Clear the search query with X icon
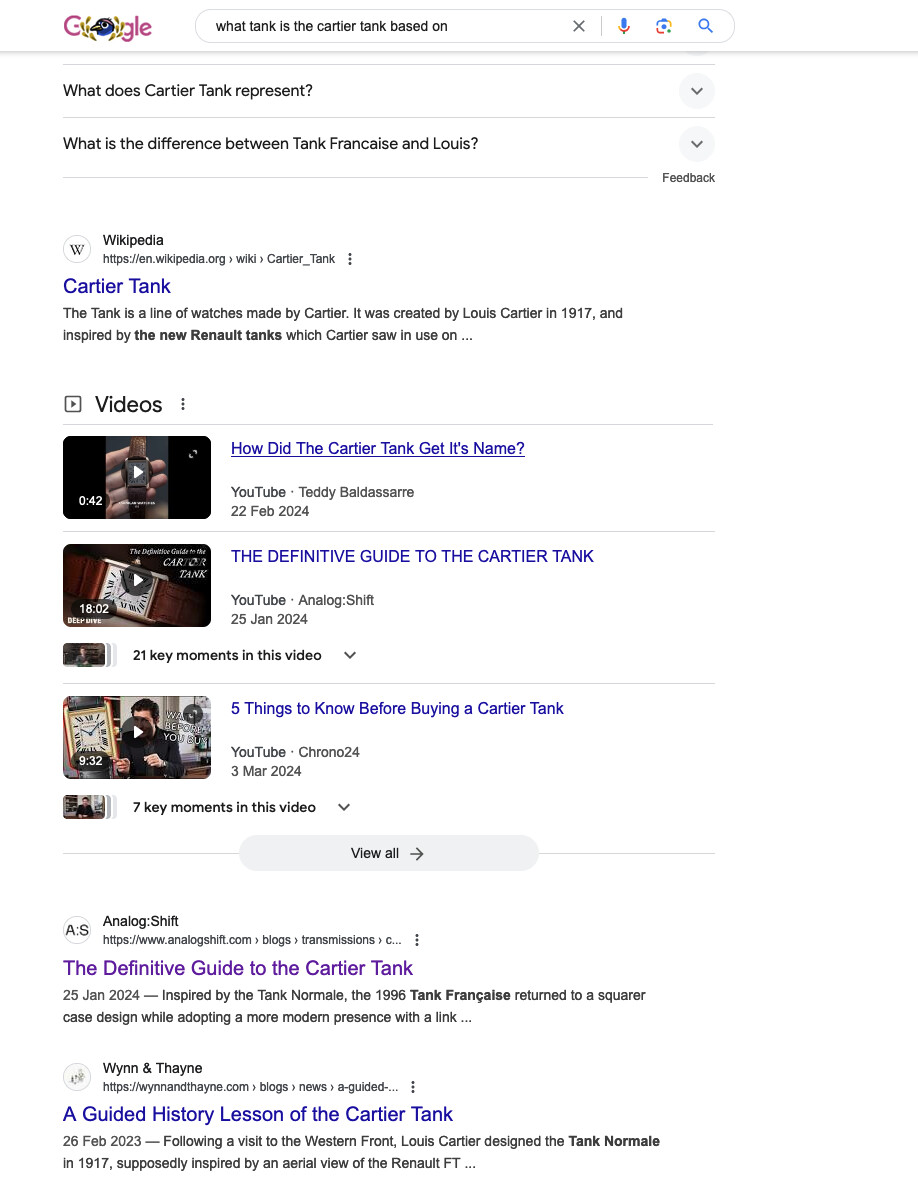This screenshot has height=1192, width=918. point(578,27)
